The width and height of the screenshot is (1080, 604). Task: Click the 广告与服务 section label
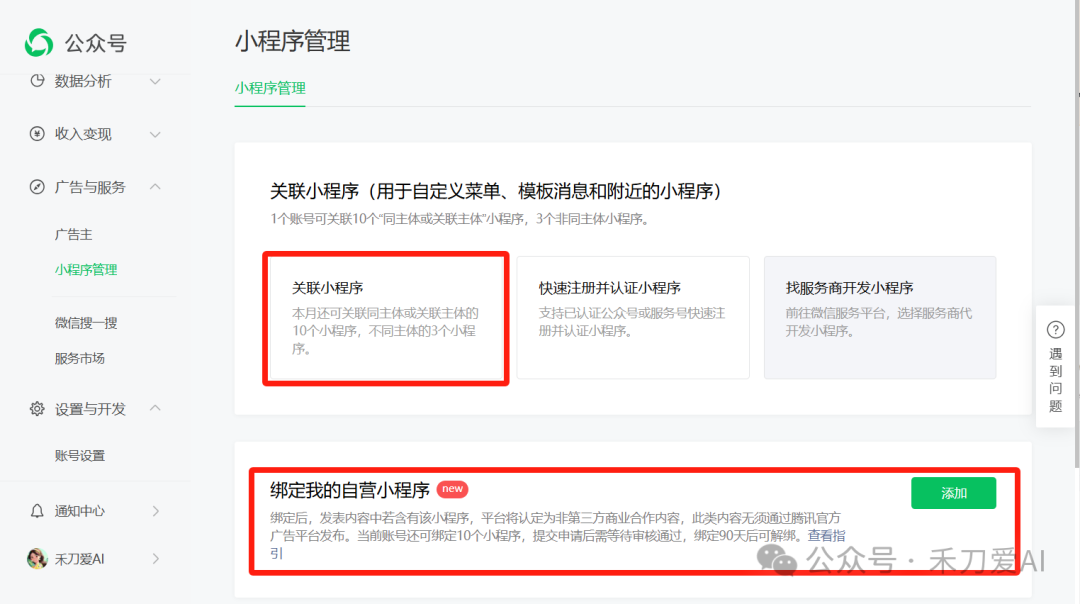pos(90,187)
